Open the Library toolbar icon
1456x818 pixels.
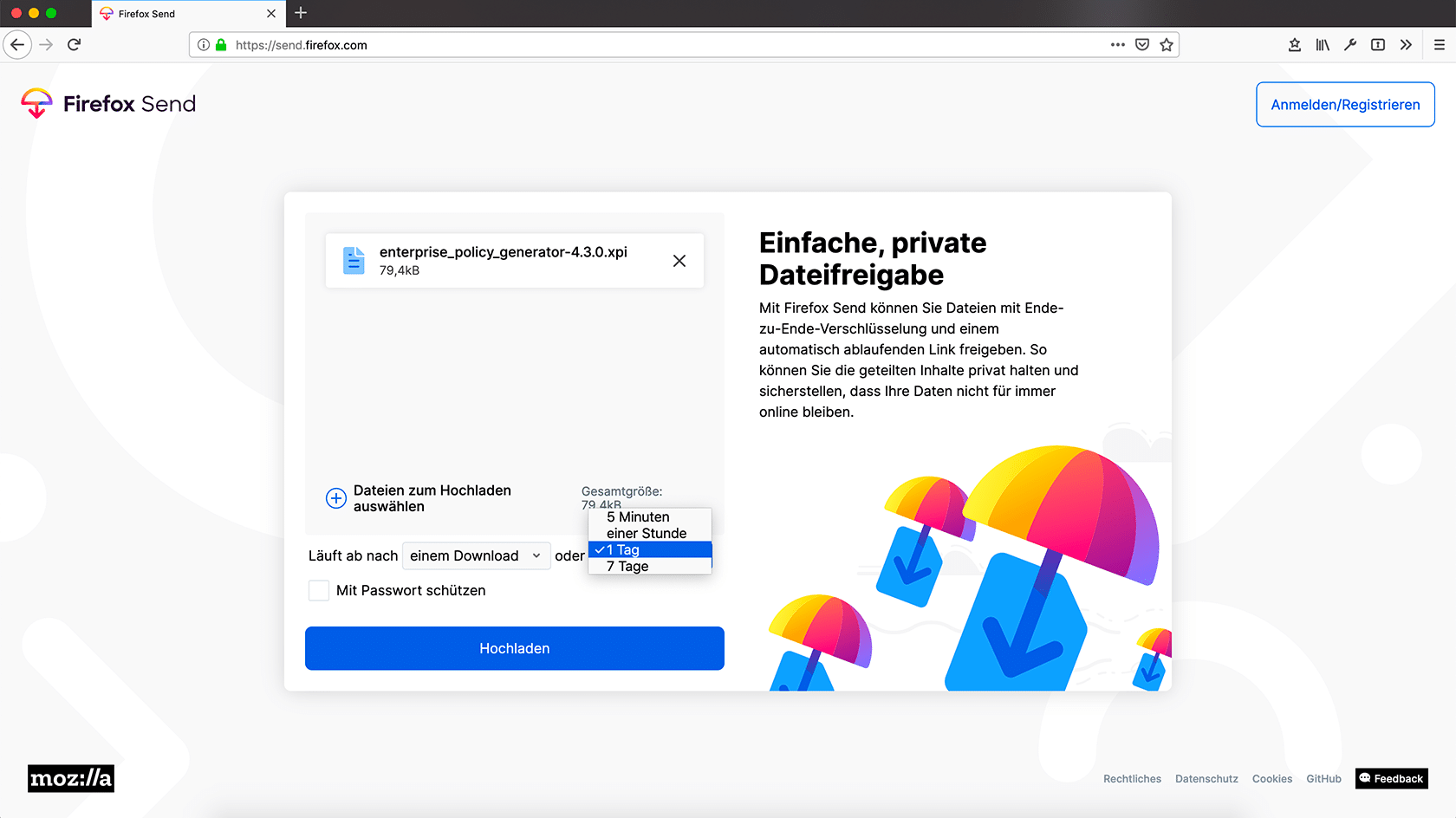pos(1323,45)
